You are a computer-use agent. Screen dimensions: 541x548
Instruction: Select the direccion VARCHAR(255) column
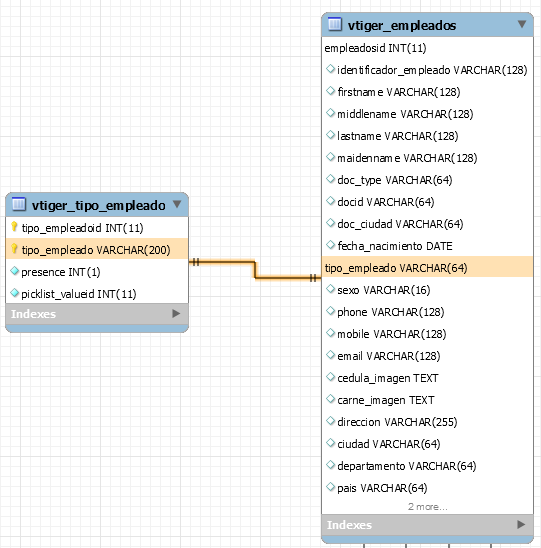[x=427, y=422]
